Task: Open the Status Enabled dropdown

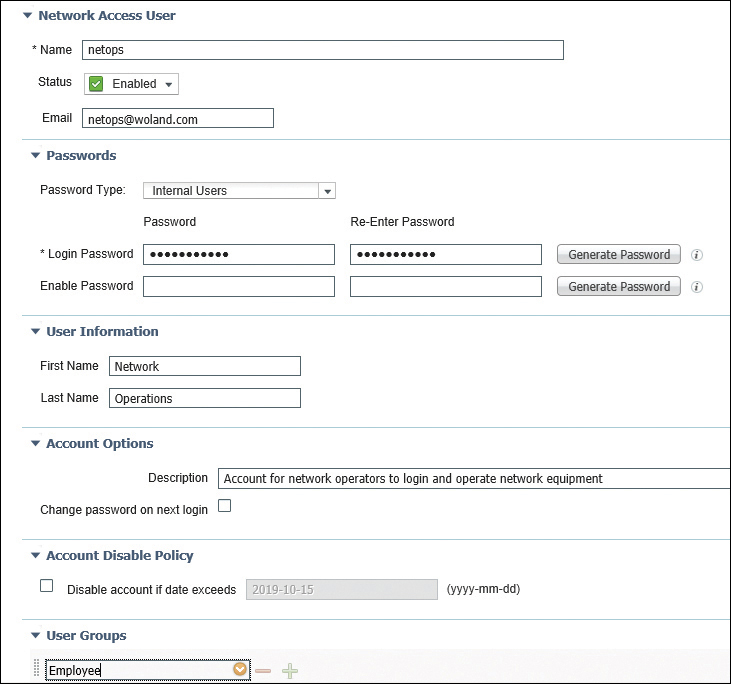Action: (x=169, y=84)
